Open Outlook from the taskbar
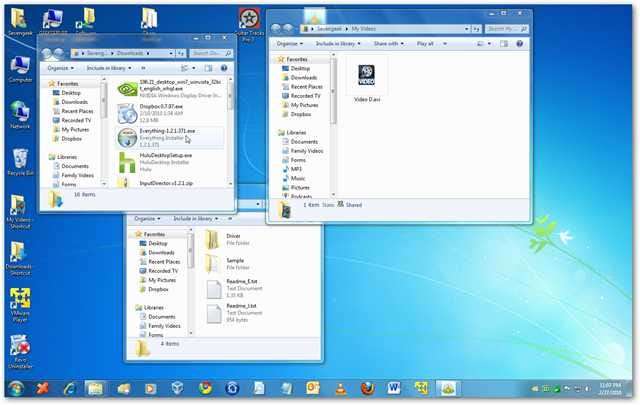640x405 pixels. pos(313,388)
